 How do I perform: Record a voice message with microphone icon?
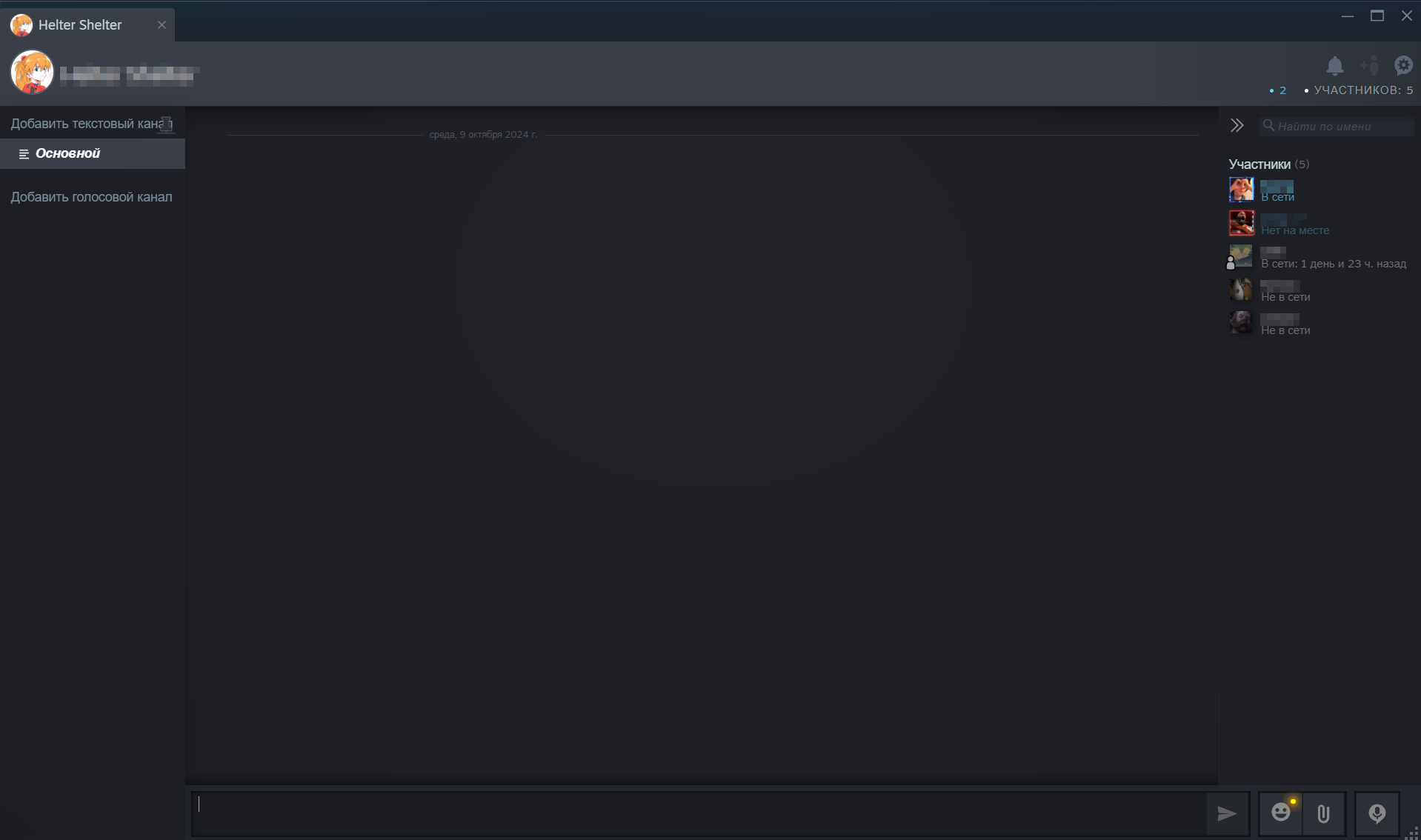tap(1377, 813)
